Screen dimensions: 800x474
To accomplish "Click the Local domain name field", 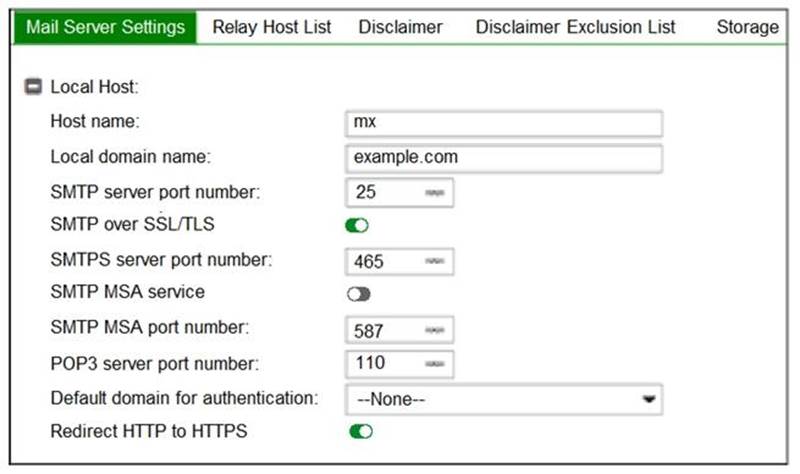I will pyautogui.click(x=504, y=158).
